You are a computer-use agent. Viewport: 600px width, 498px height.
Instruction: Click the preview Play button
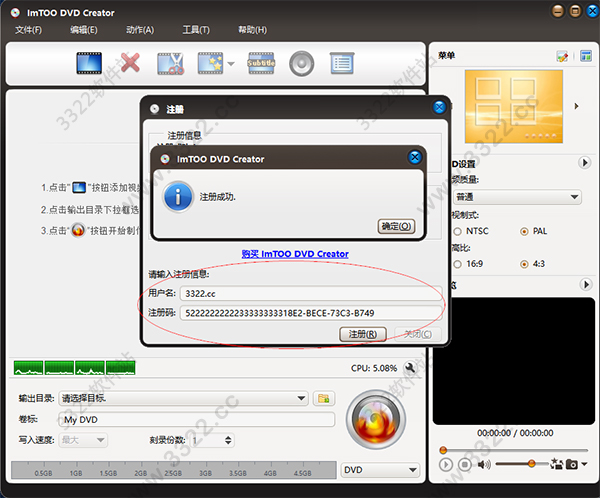pos(445,465)
